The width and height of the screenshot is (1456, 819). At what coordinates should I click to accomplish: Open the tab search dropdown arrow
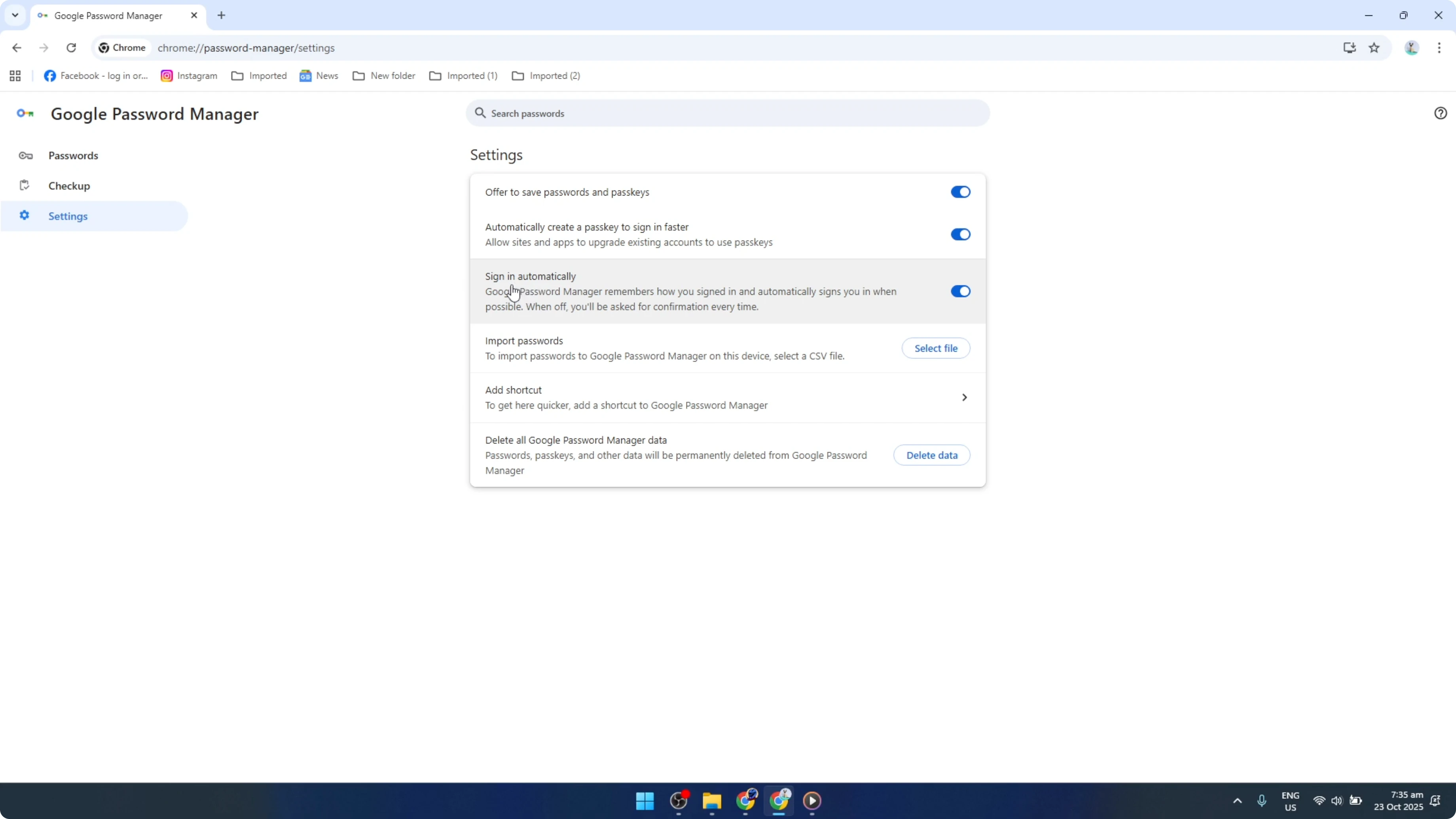pos(15,15)
